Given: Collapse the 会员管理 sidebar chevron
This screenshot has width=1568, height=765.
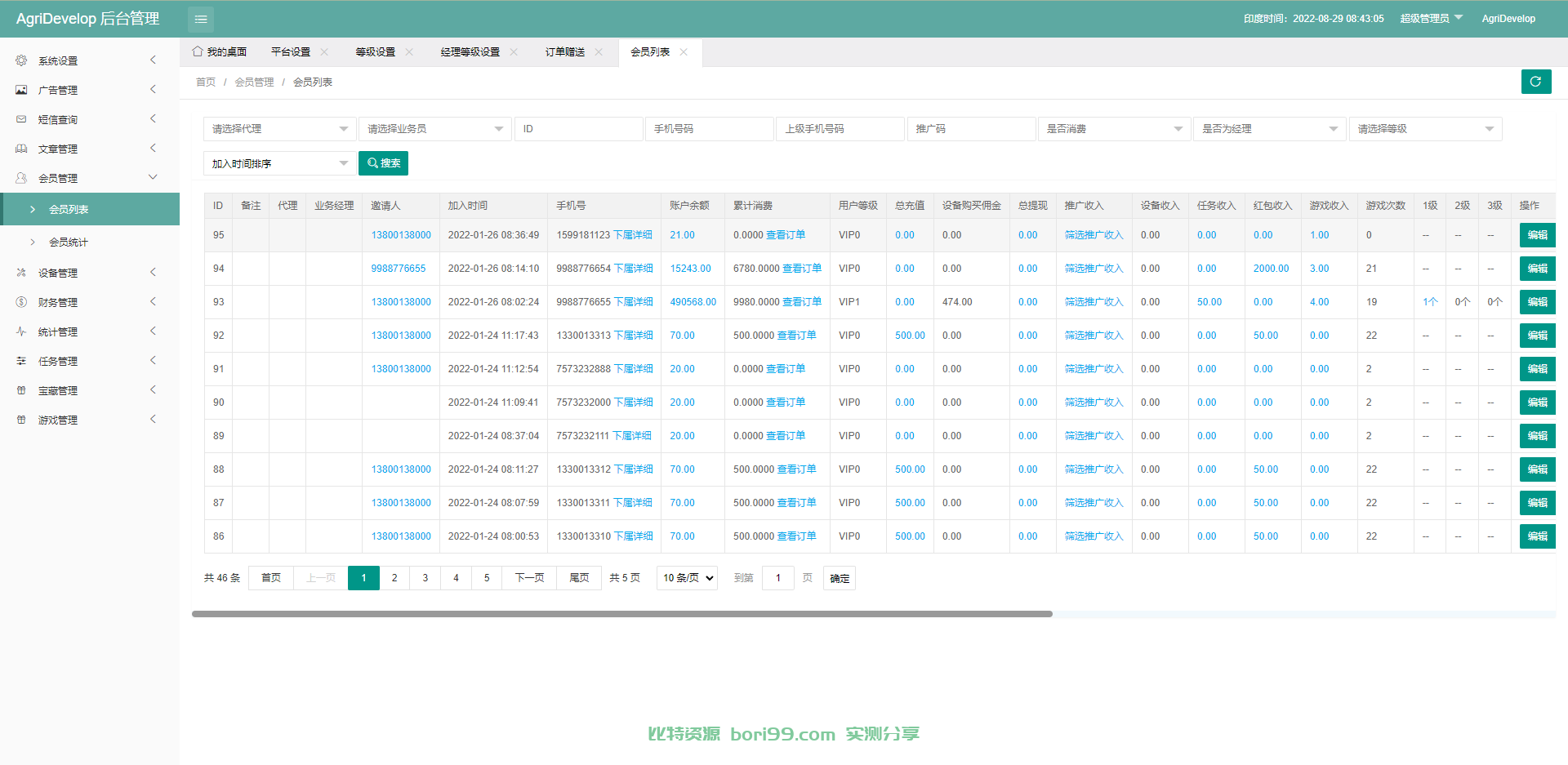Looking at the screenshot, I should [x=153, y=177].
